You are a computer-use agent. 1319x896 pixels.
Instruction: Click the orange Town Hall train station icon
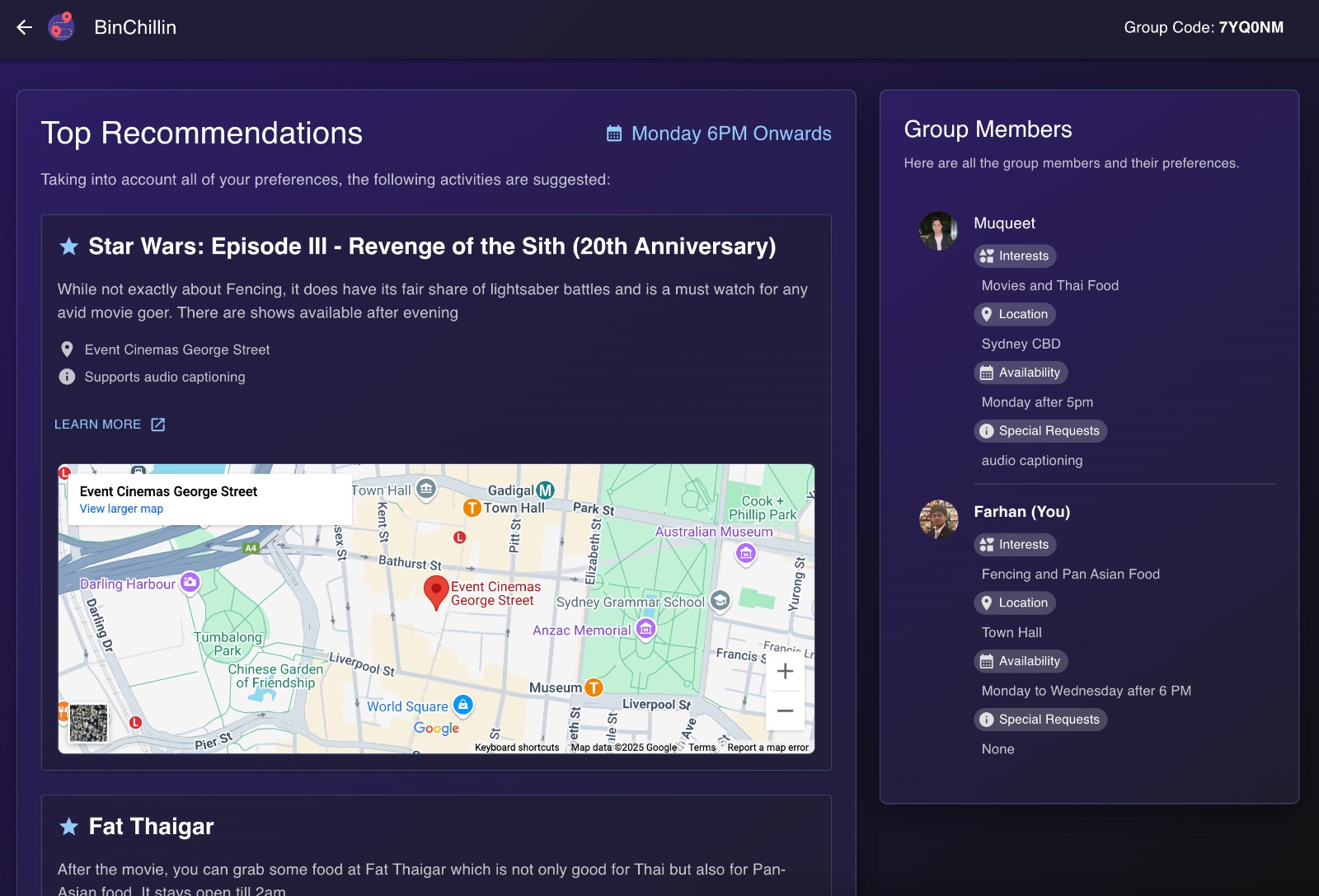pos(472,508)
